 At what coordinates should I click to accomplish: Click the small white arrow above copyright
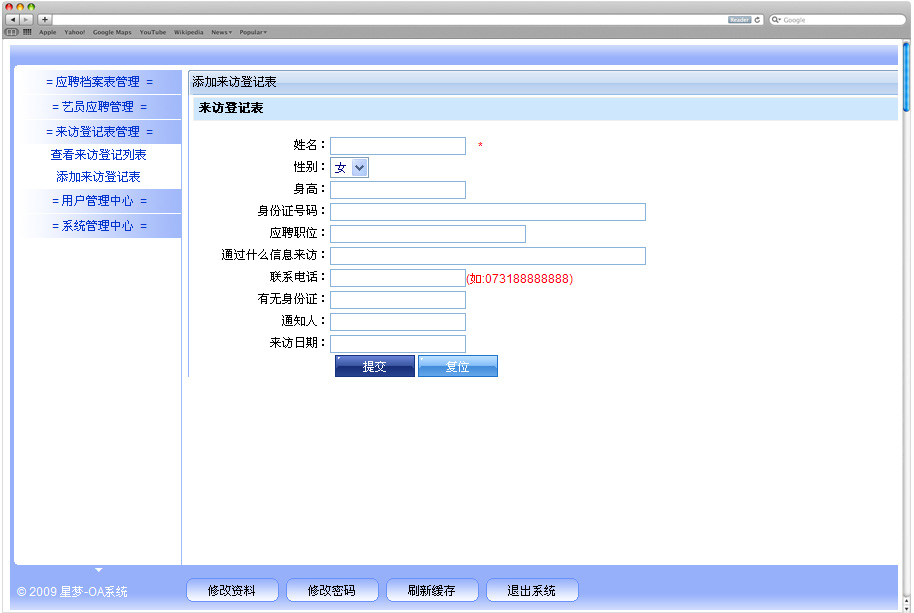98,570
